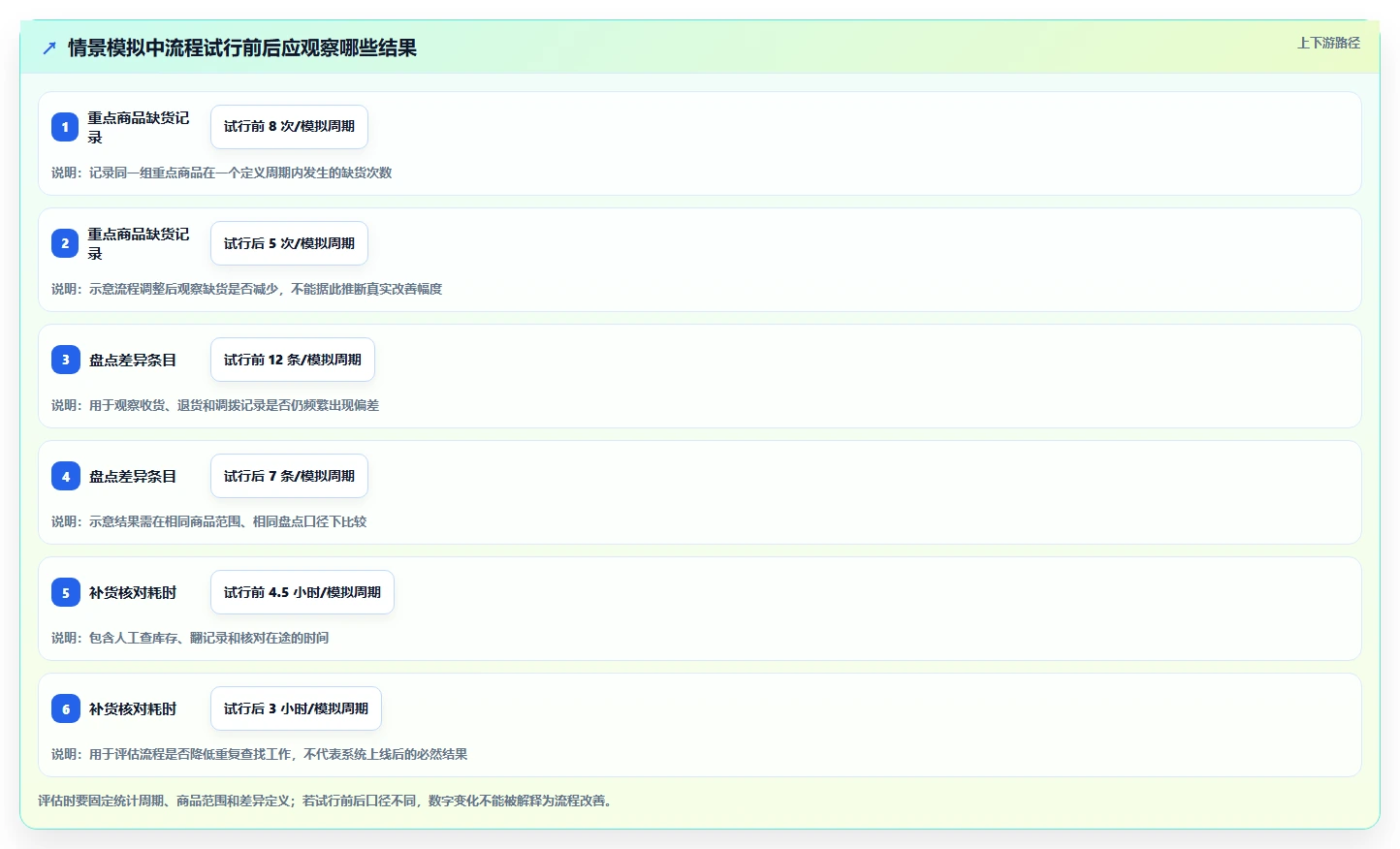Click 重点商品缺货记录 label in item 2

tap(139, 243)
